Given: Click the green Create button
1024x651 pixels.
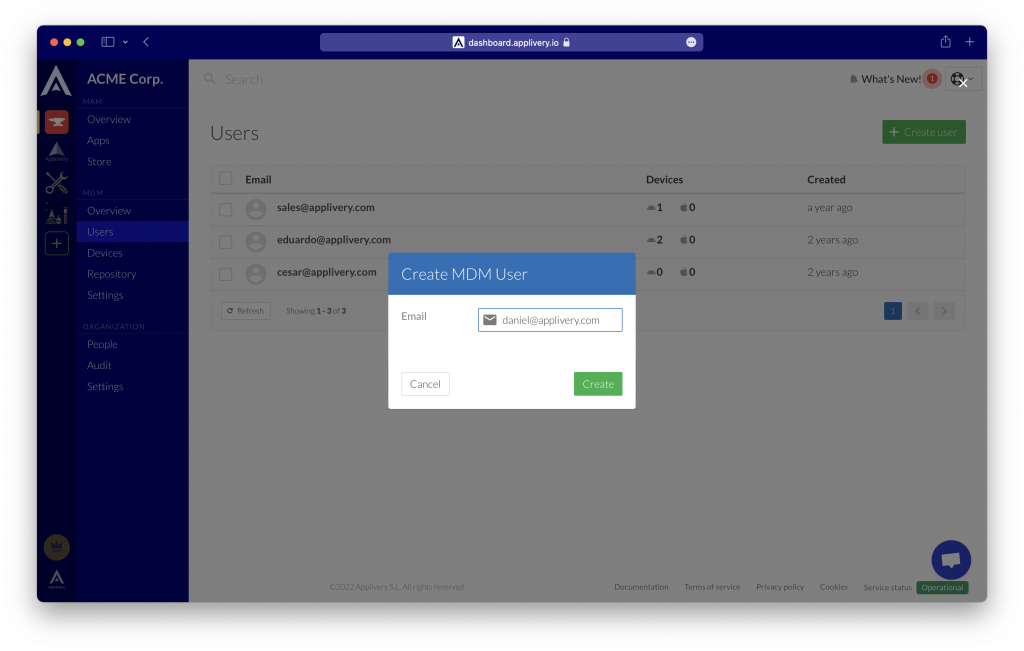Looking at the screenshot, I should coord(598,384).
